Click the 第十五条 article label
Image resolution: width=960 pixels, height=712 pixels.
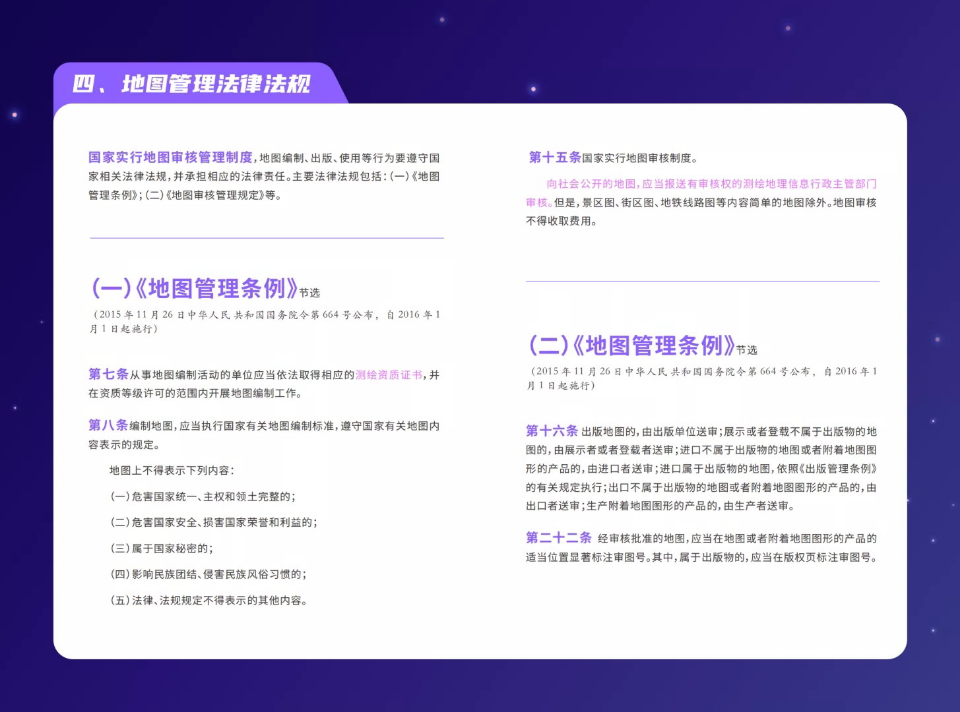tap(554, 158)
